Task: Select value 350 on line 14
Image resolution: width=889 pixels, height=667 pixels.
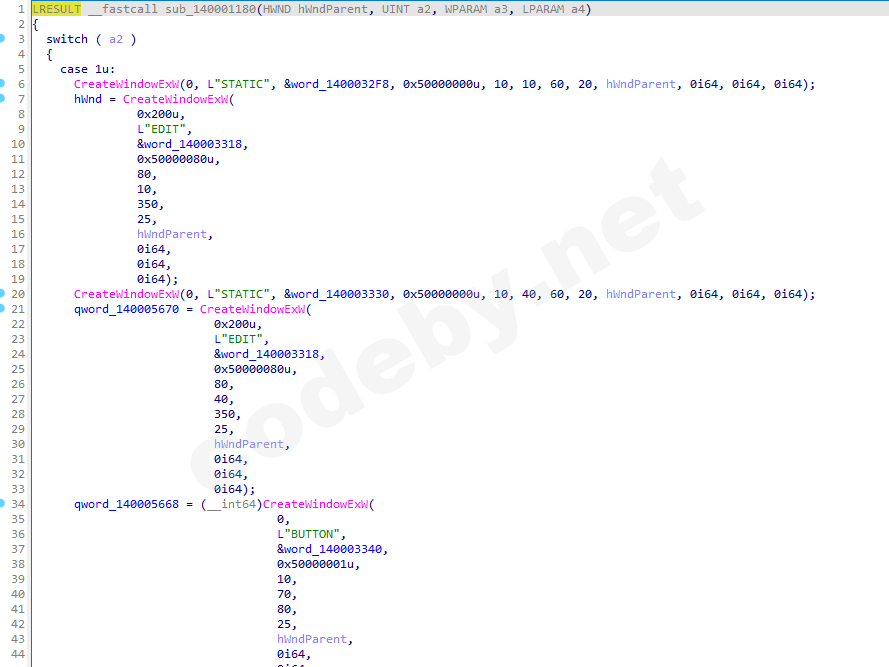Action: click(147, 204)
